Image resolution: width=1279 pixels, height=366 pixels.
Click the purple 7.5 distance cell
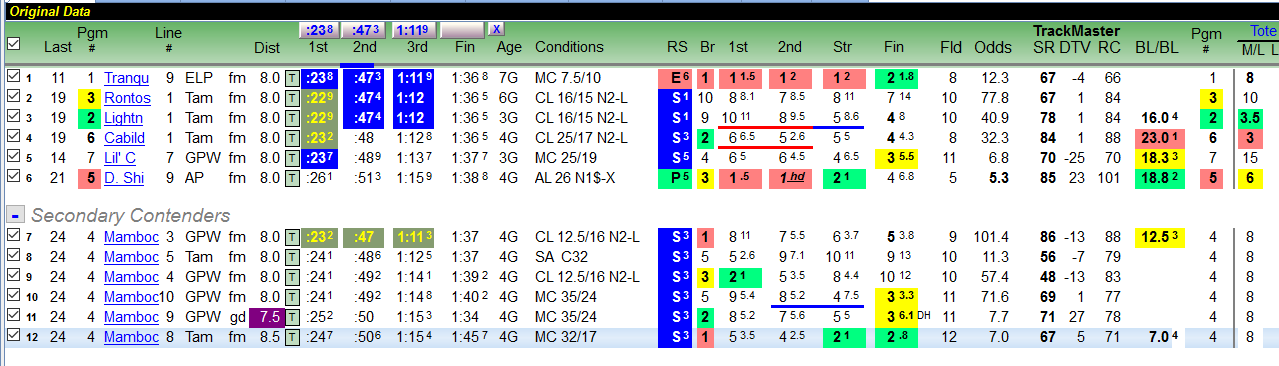tap(266, 317)
